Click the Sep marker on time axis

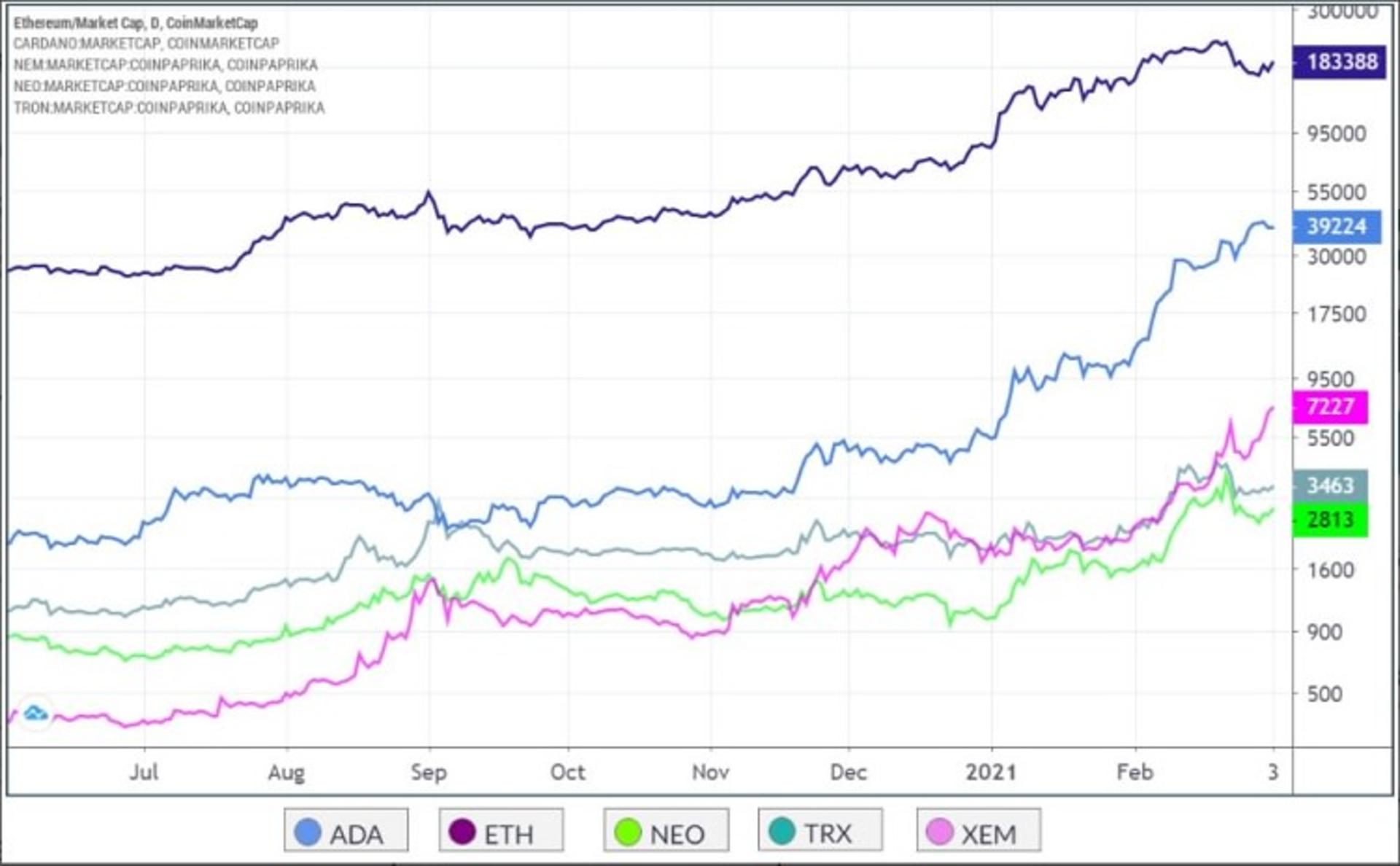pyautogui.click(x=429, y=772)
